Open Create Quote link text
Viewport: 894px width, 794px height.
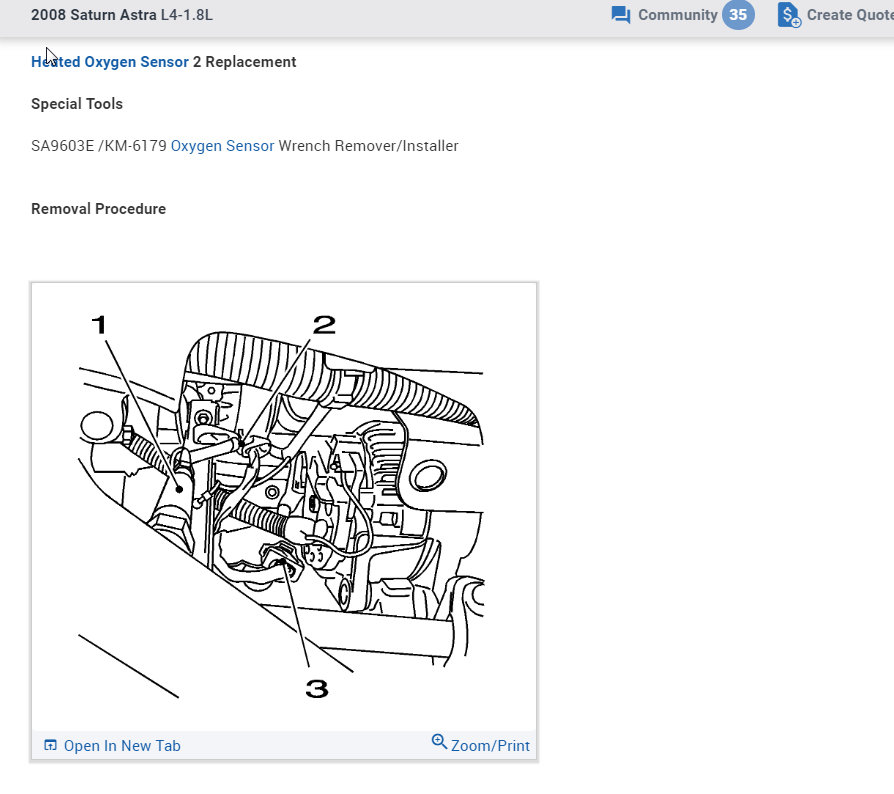[850, 15]
